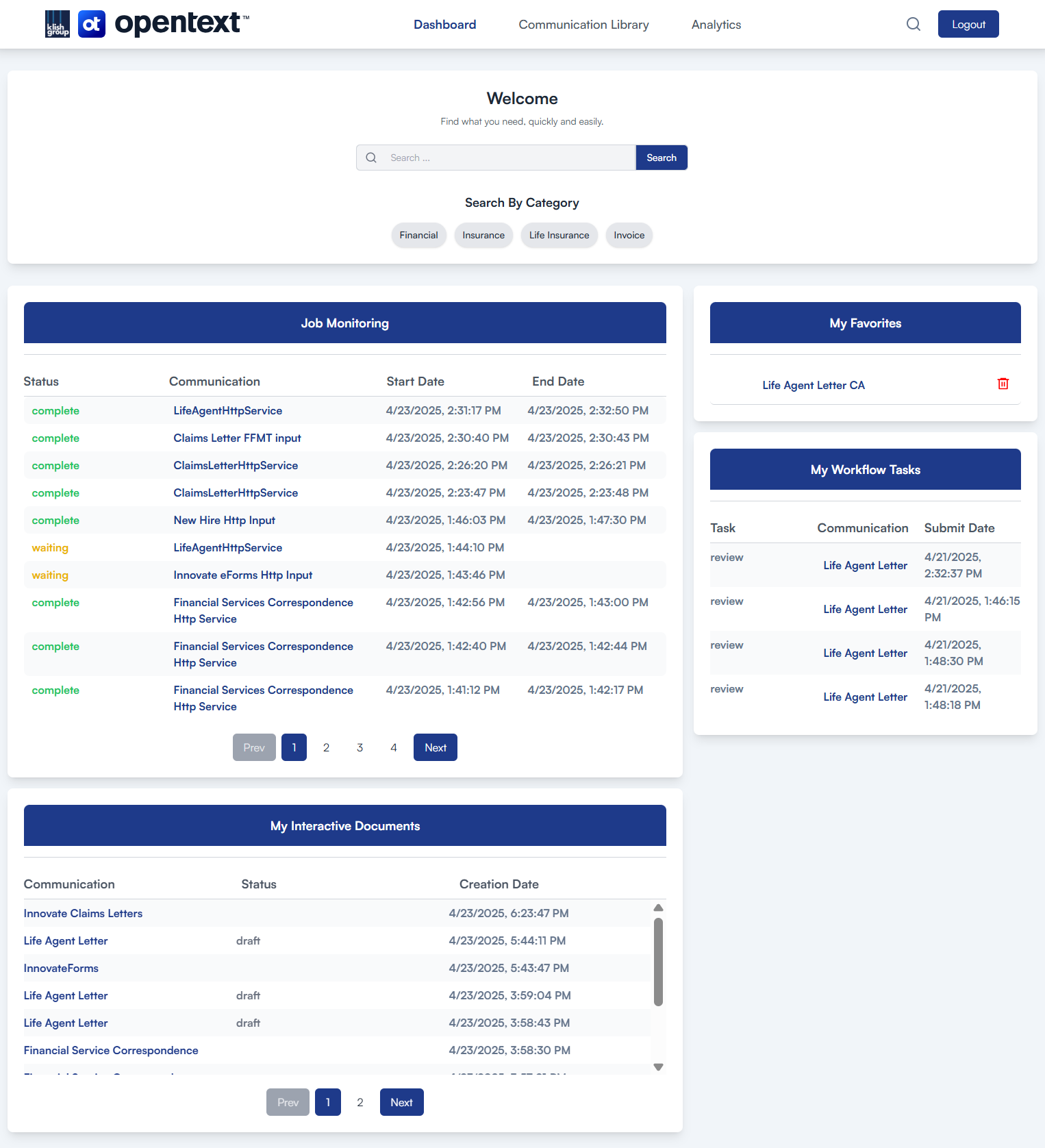1045x1148 pixels.
Task: Open Financial Services Correspondence job started 1:42:56 PM
Action: (x=263, y=610)
